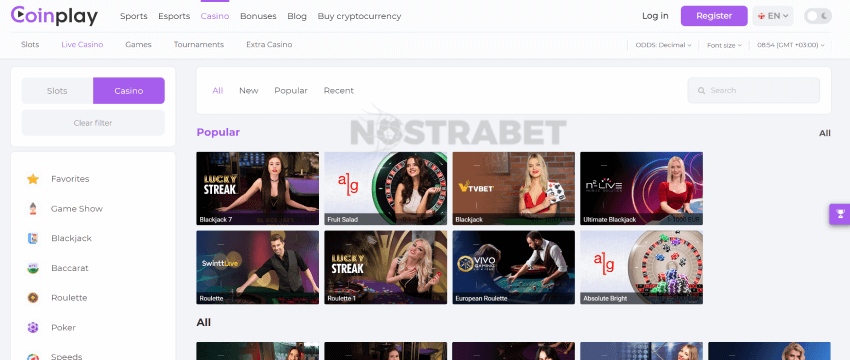Click the game Search field
The height and width of the screenshot is (360, 850).
click(x=754, y=91)
